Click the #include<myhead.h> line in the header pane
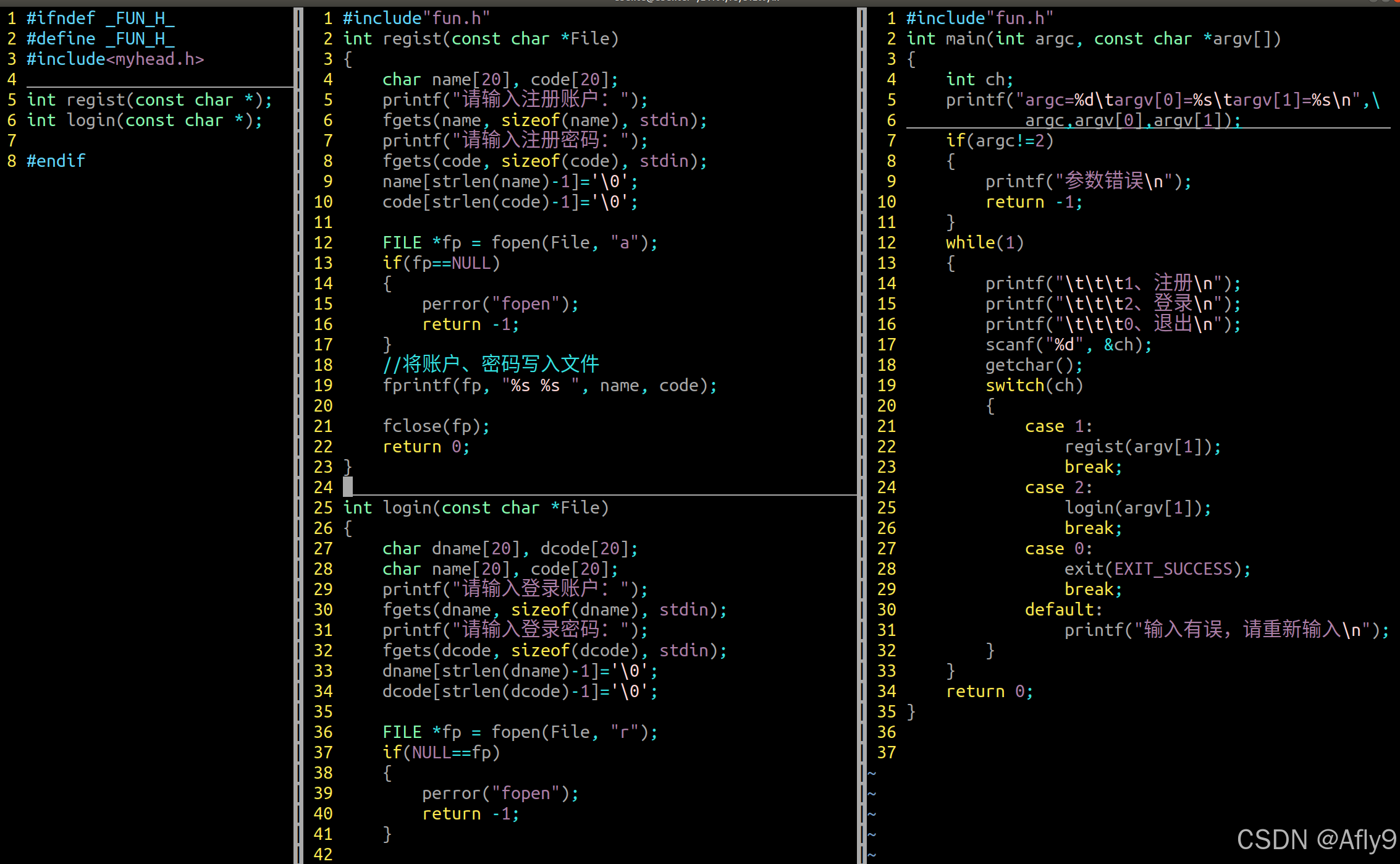The image size is (1400, 864). point(115,59)
